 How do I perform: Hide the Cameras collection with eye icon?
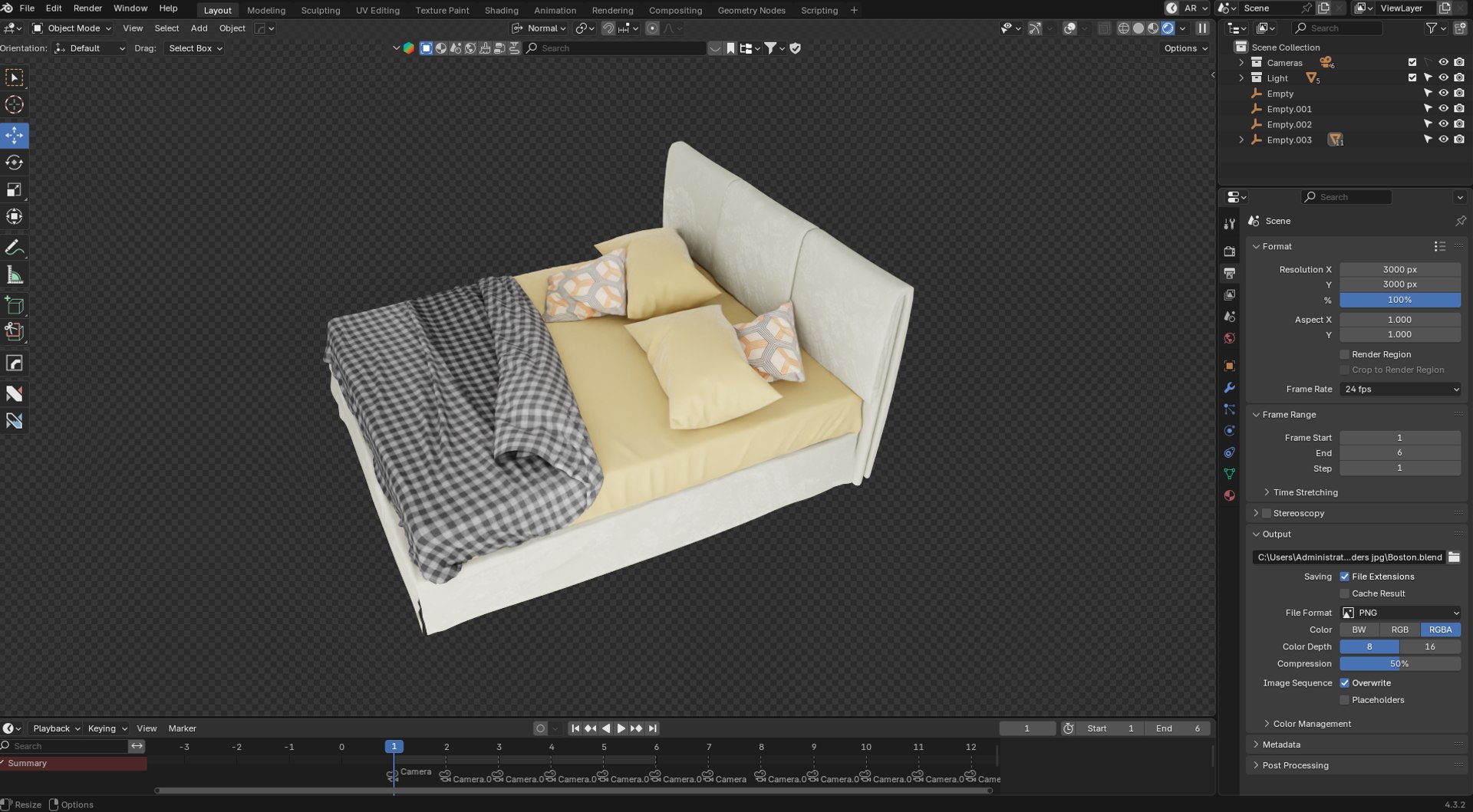click(x=1443, y=62)
